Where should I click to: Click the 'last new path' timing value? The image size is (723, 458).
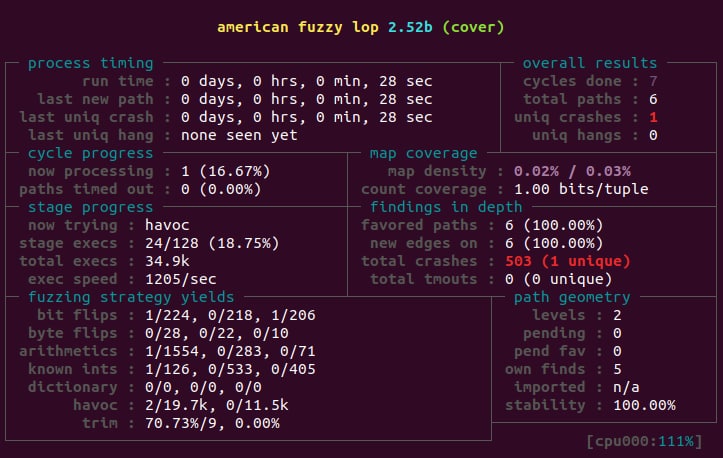307,99
